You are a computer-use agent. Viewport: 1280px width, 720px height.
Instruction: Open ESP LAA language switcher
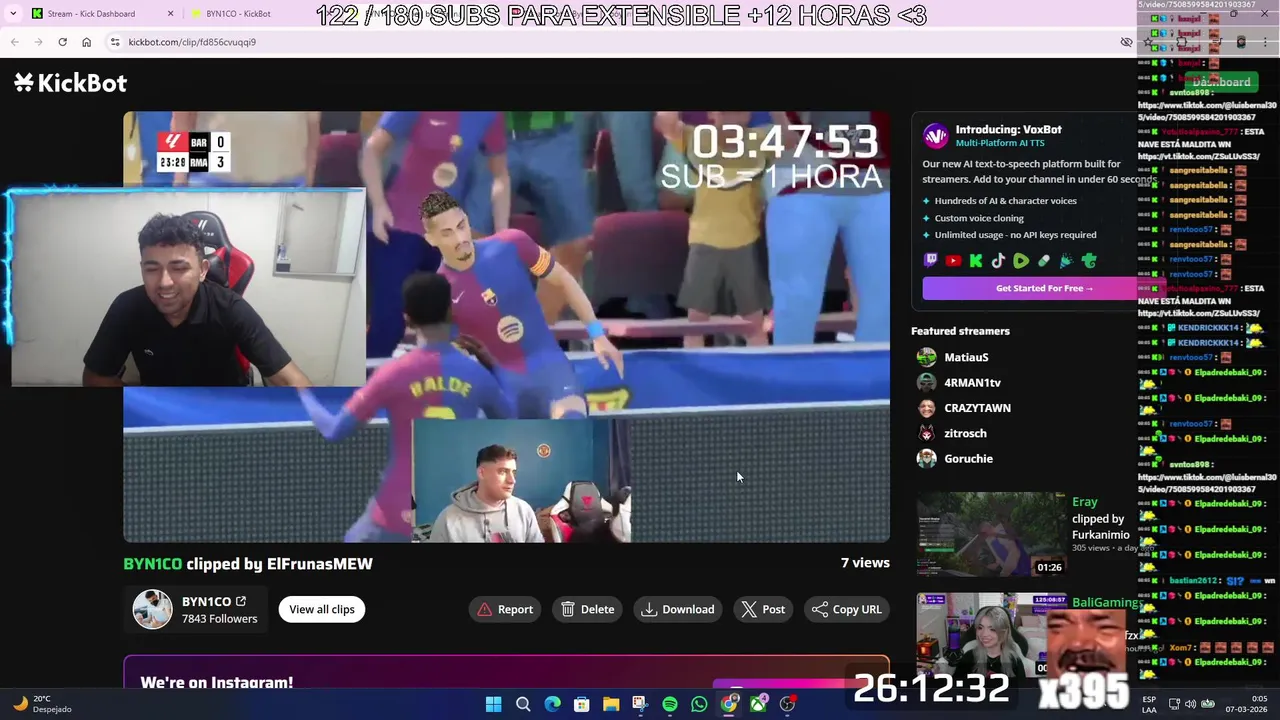point(1149,704)
